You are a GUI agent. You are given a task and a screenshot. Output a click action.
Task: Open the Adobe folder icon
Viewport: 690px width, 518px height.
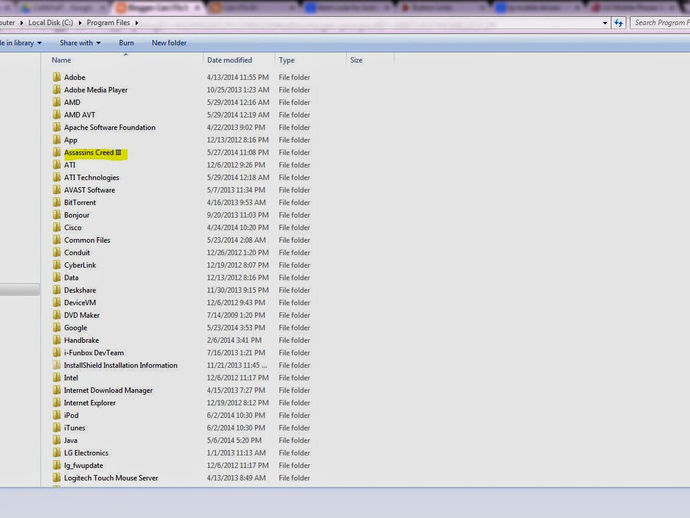point(57,77)
